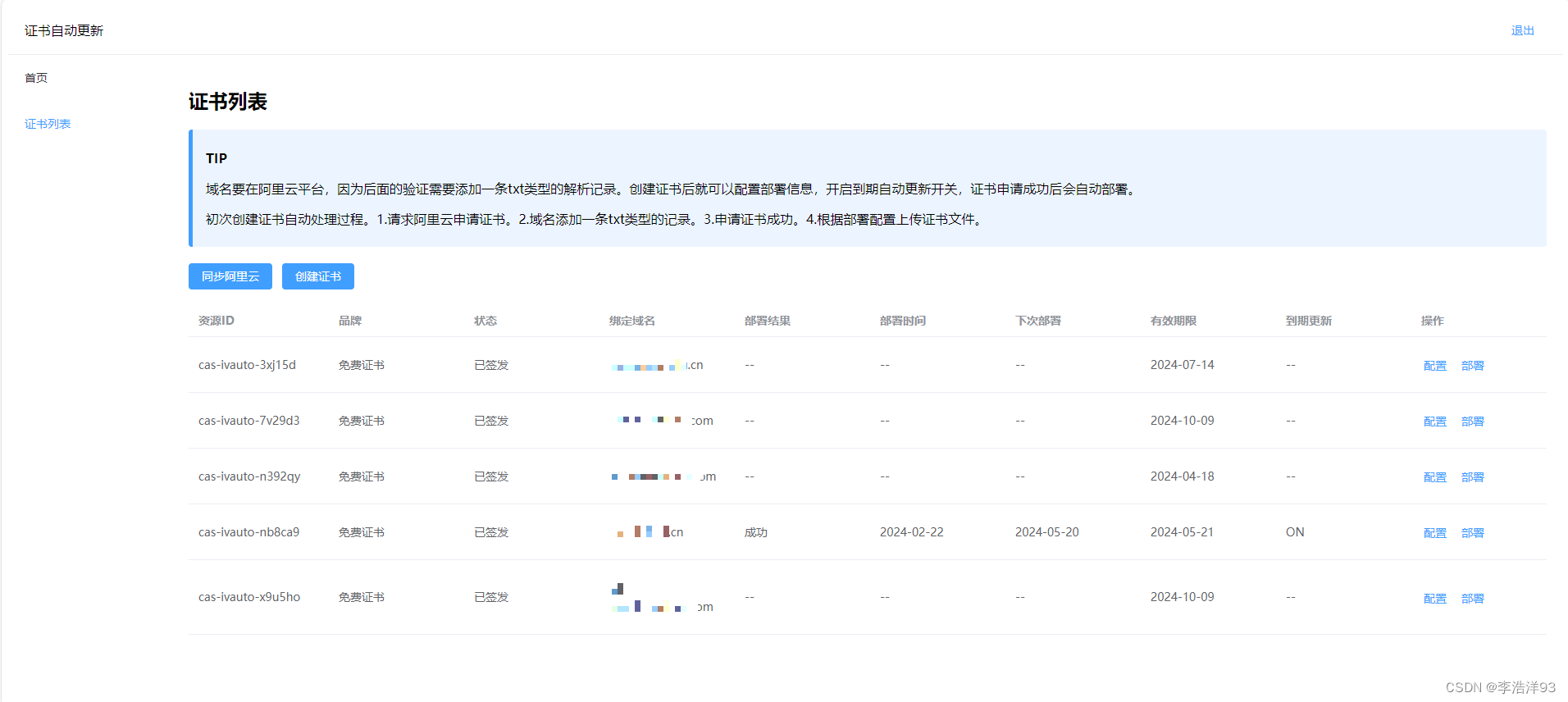Screen dimensions: 1568x702
Task: Click the 绑定域名 column header
Action: (x=632, y=321)
